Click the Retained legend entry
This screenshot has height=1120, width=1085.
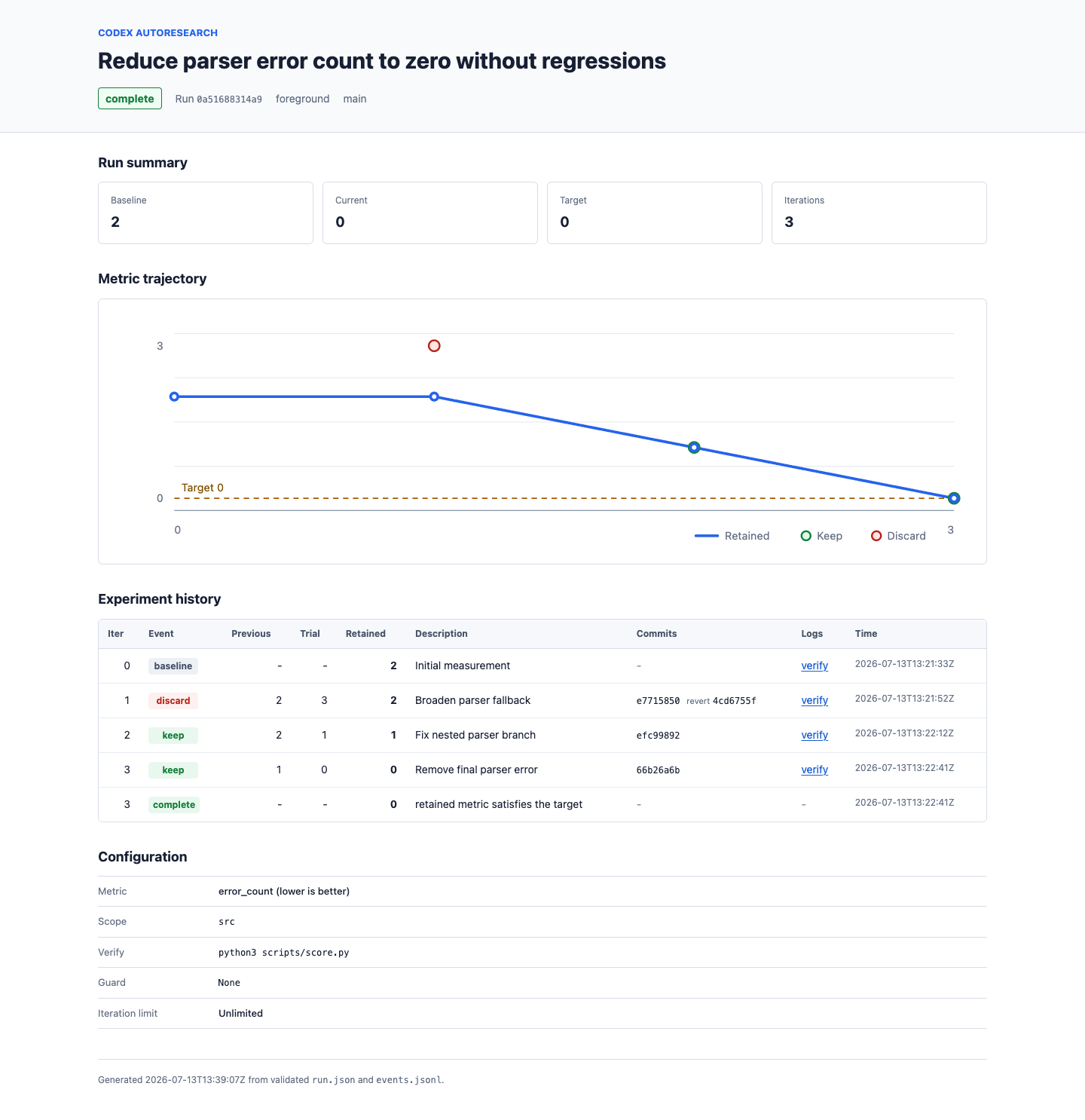click(x=732, y=536)
